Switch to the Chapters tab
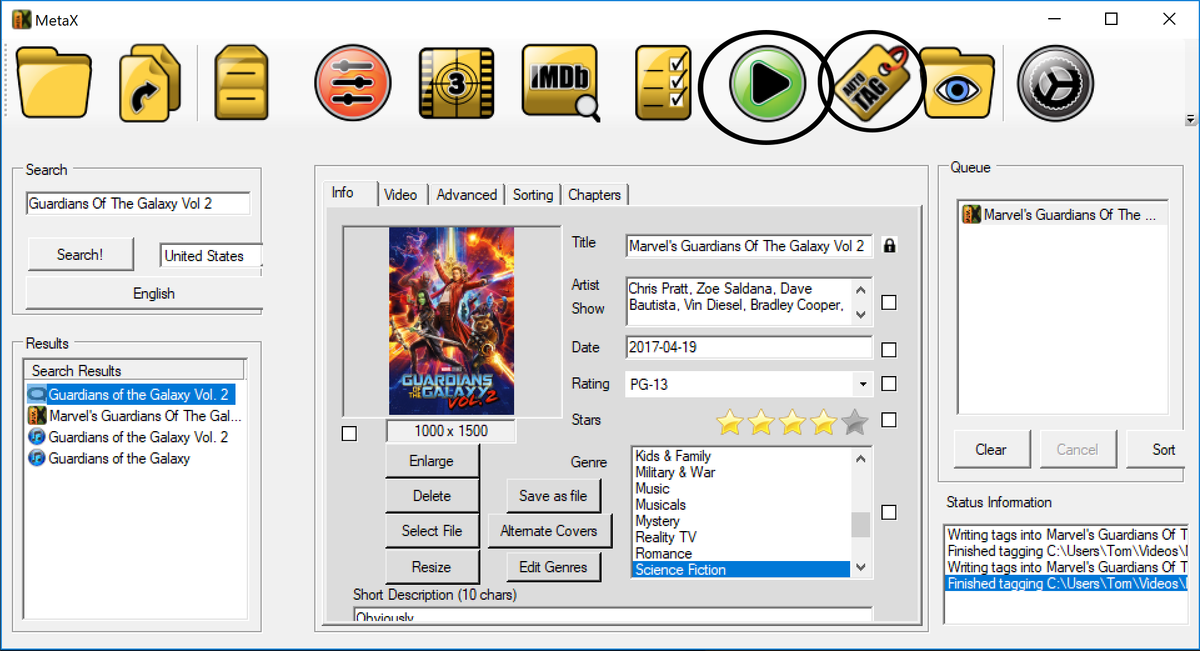 coord(595,194)
